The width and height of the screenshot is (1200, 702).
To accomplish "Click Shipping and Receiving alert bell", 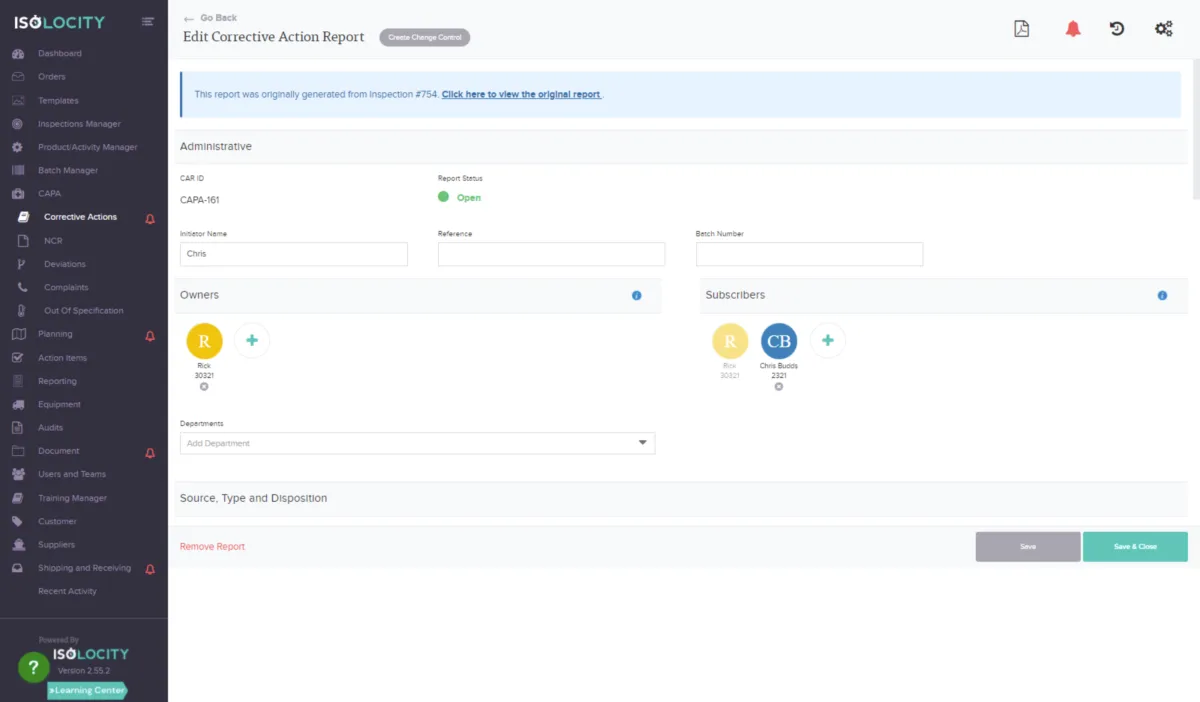I will [x=150, y=569].
